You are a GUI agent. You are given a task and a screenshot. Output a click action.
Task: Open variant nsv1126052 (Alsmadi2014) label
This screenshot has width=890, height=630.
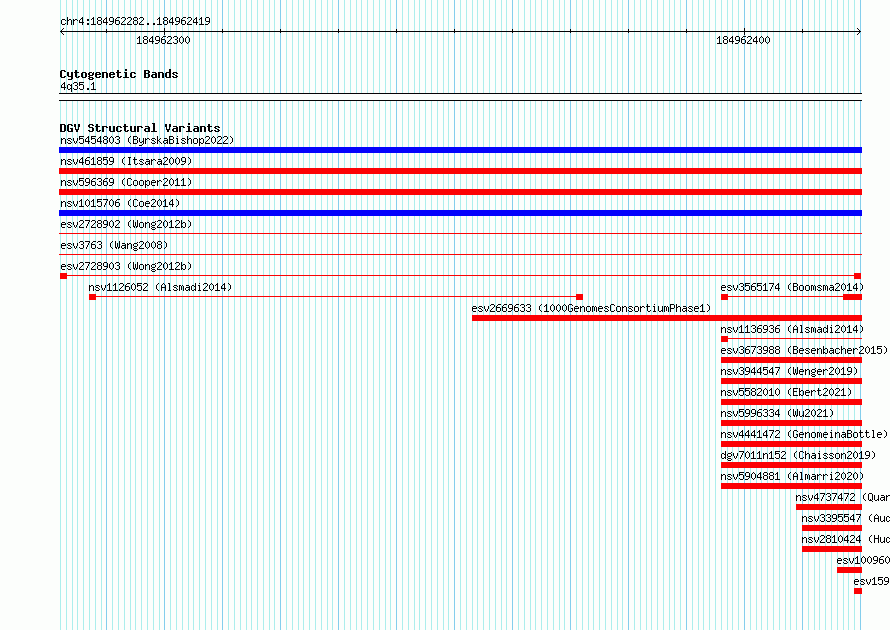point(161,287)
